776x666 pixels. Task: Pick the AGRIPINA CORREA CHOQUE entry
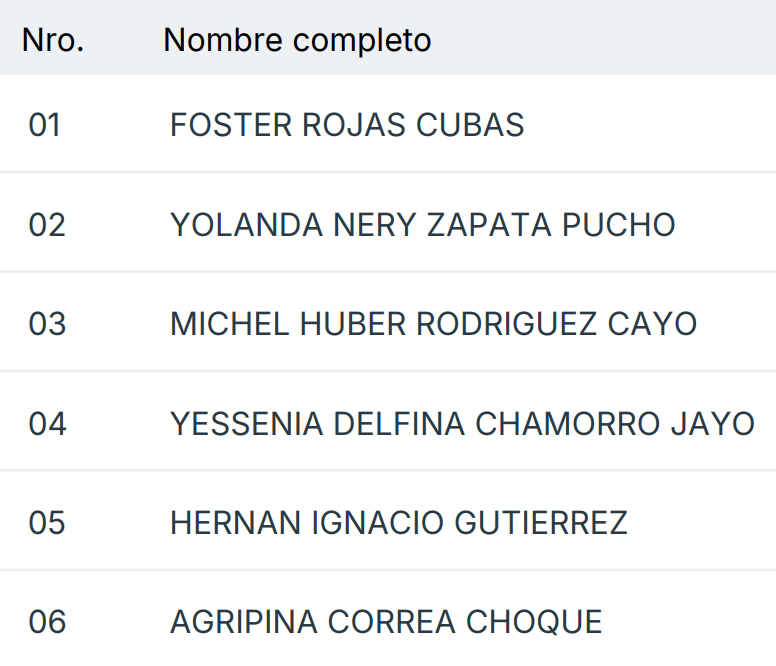click(386, 622)
